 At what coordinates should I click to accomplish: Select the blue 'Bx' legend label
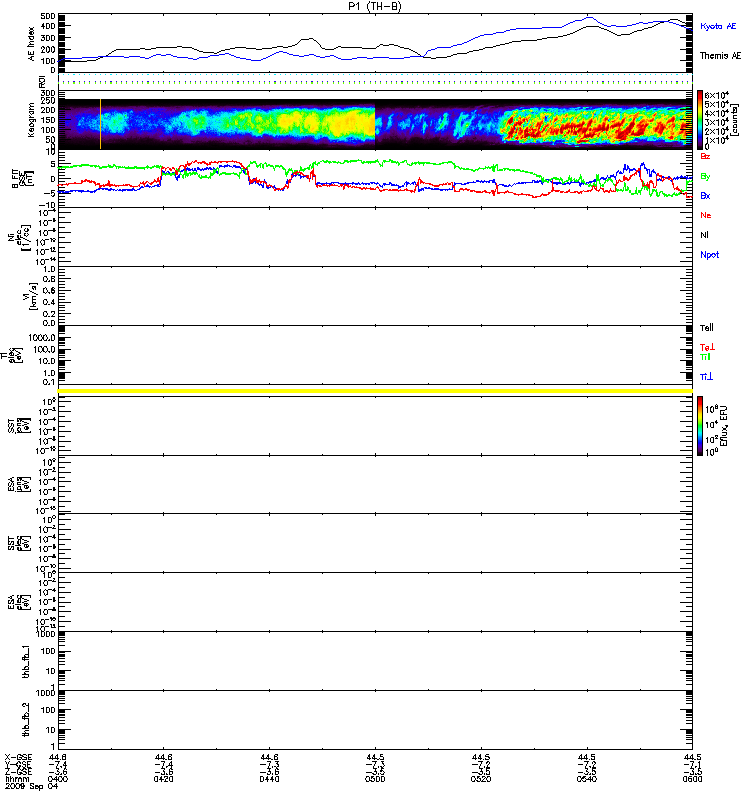pos(705,195)
